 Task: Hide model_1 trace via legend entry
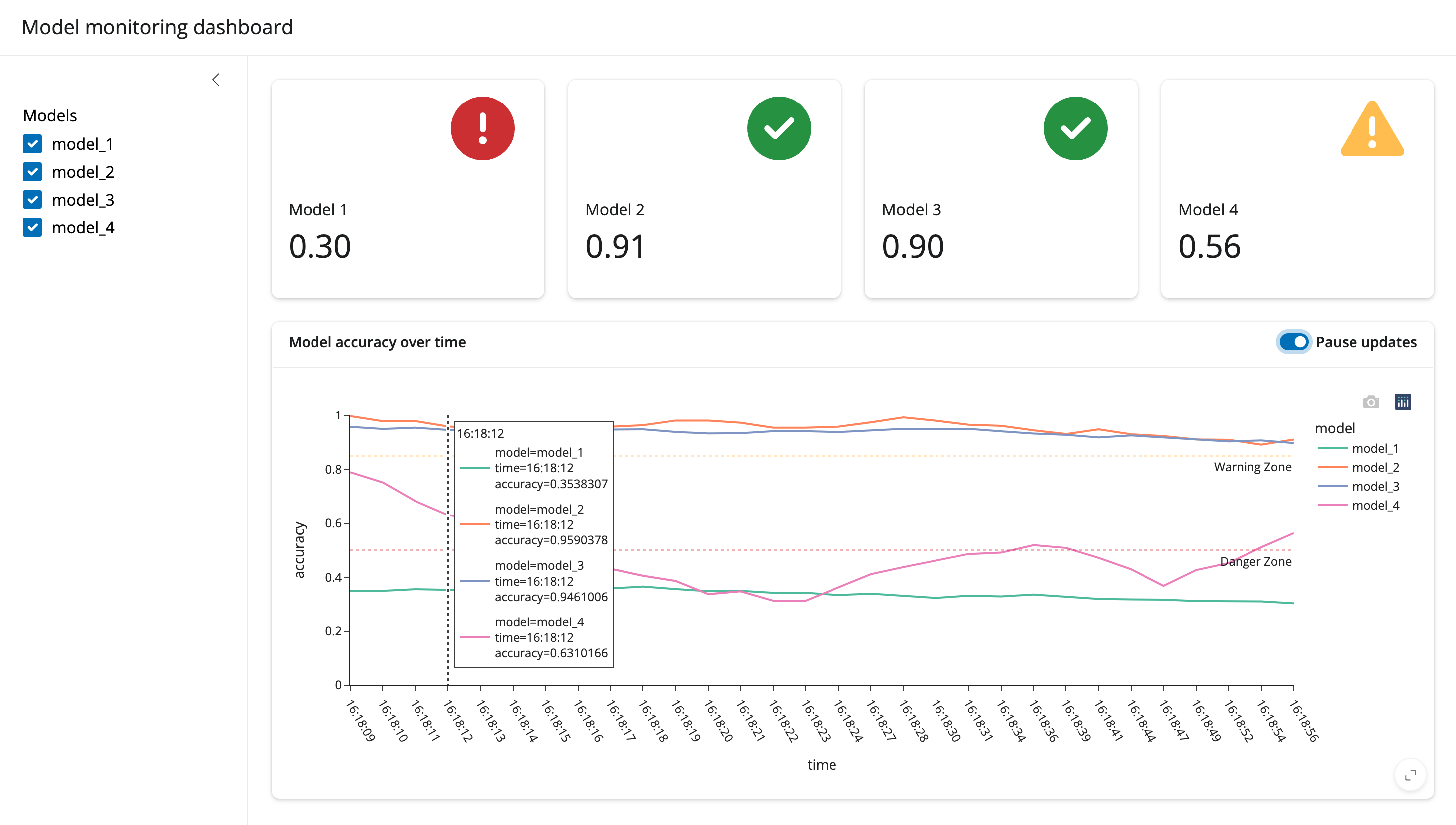click(x=1375, y=449)
